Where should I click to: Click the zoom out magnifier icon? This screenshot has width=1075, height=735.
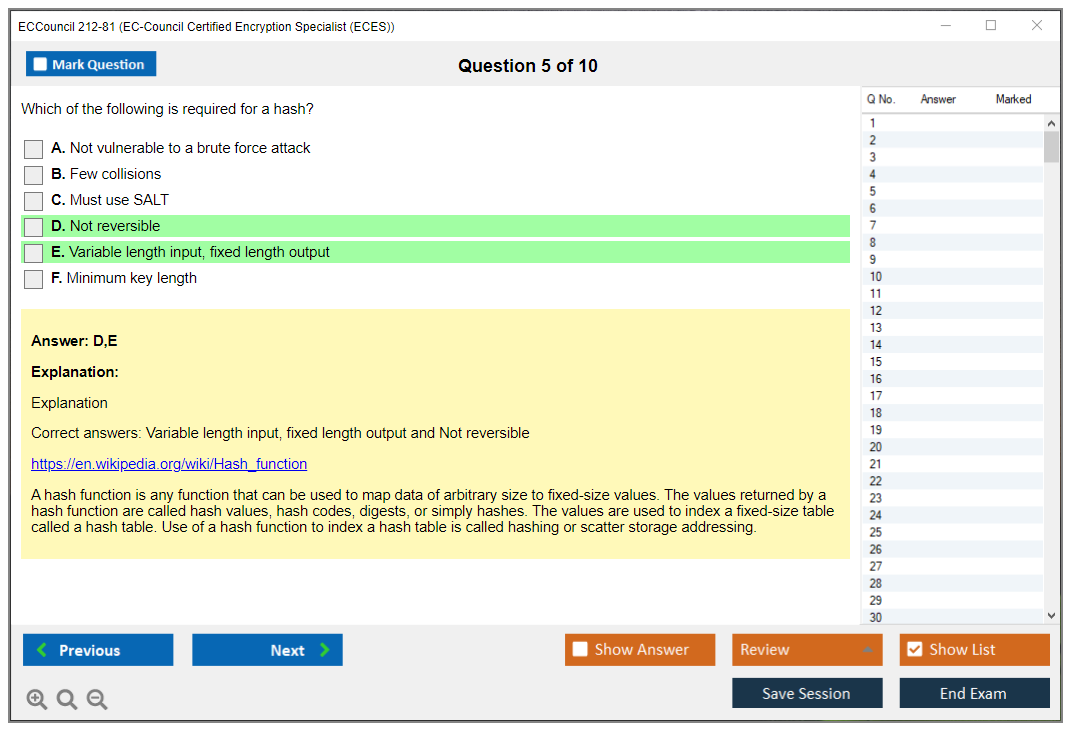(x=97, y=700)
